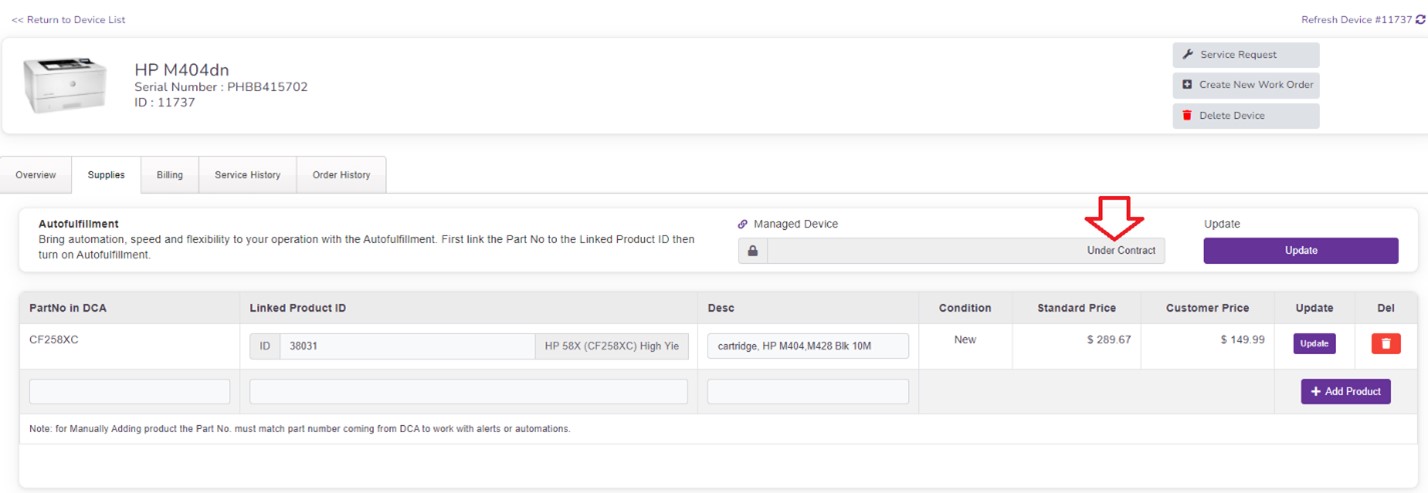Click the Linked Product ID field showing 38031
Image resolution: width=1428 pixels, height=493 pixels.
pos(407,346)
